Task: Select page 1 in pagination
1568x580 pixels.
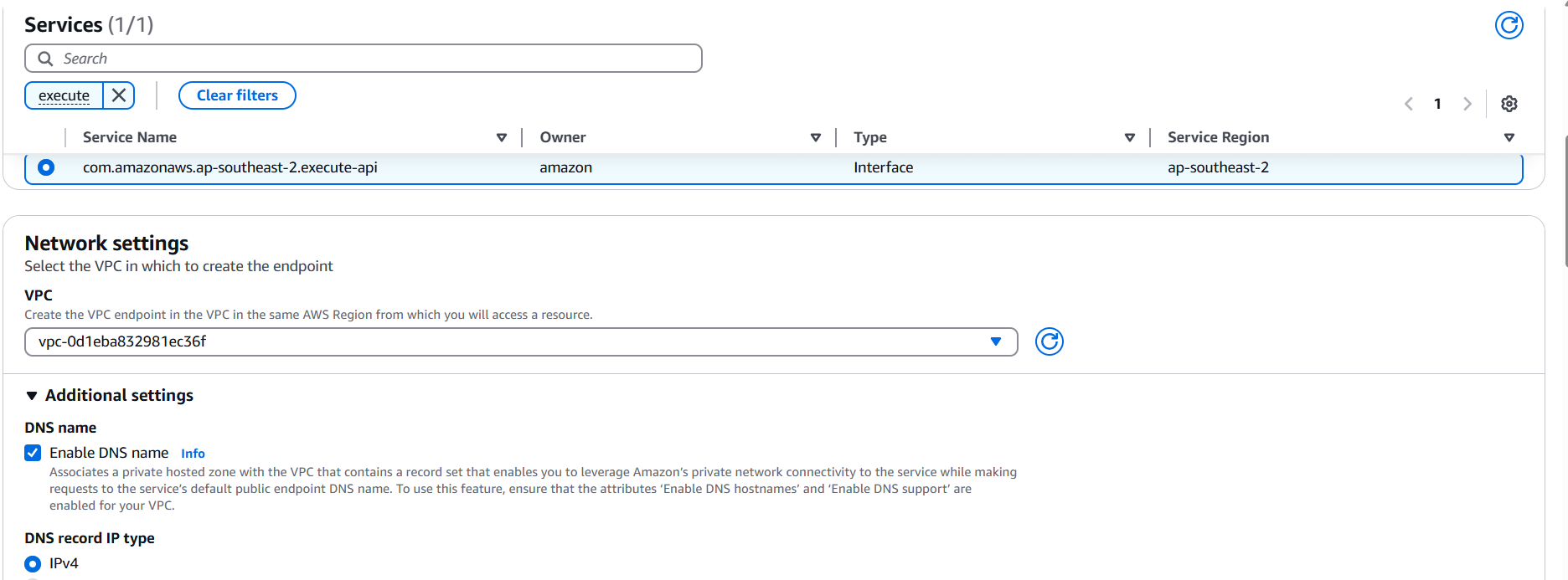Action: pos(1437,104)
